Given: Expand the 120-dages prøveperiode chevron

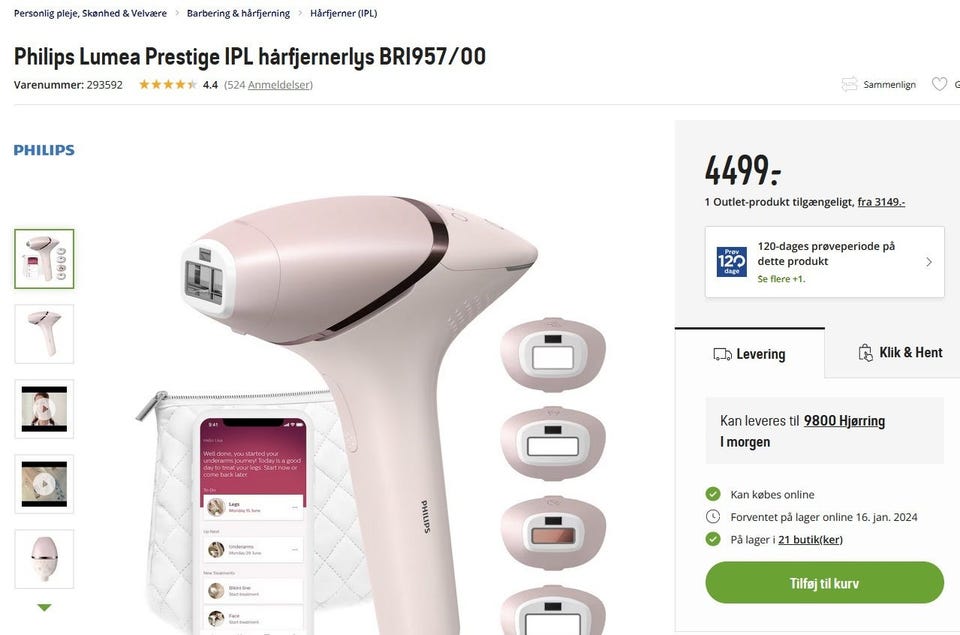Looking at the screenshot, I should pyautogui.click(x=929, y=262).
